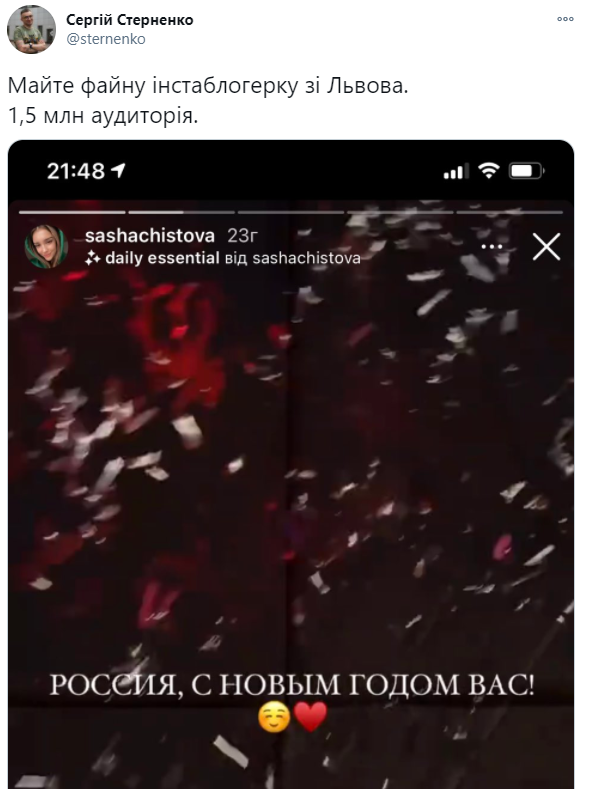The image size is (590, 789).
Task: Open the story three-dot options
Action: pyautogui.click(x=491, y=247)
